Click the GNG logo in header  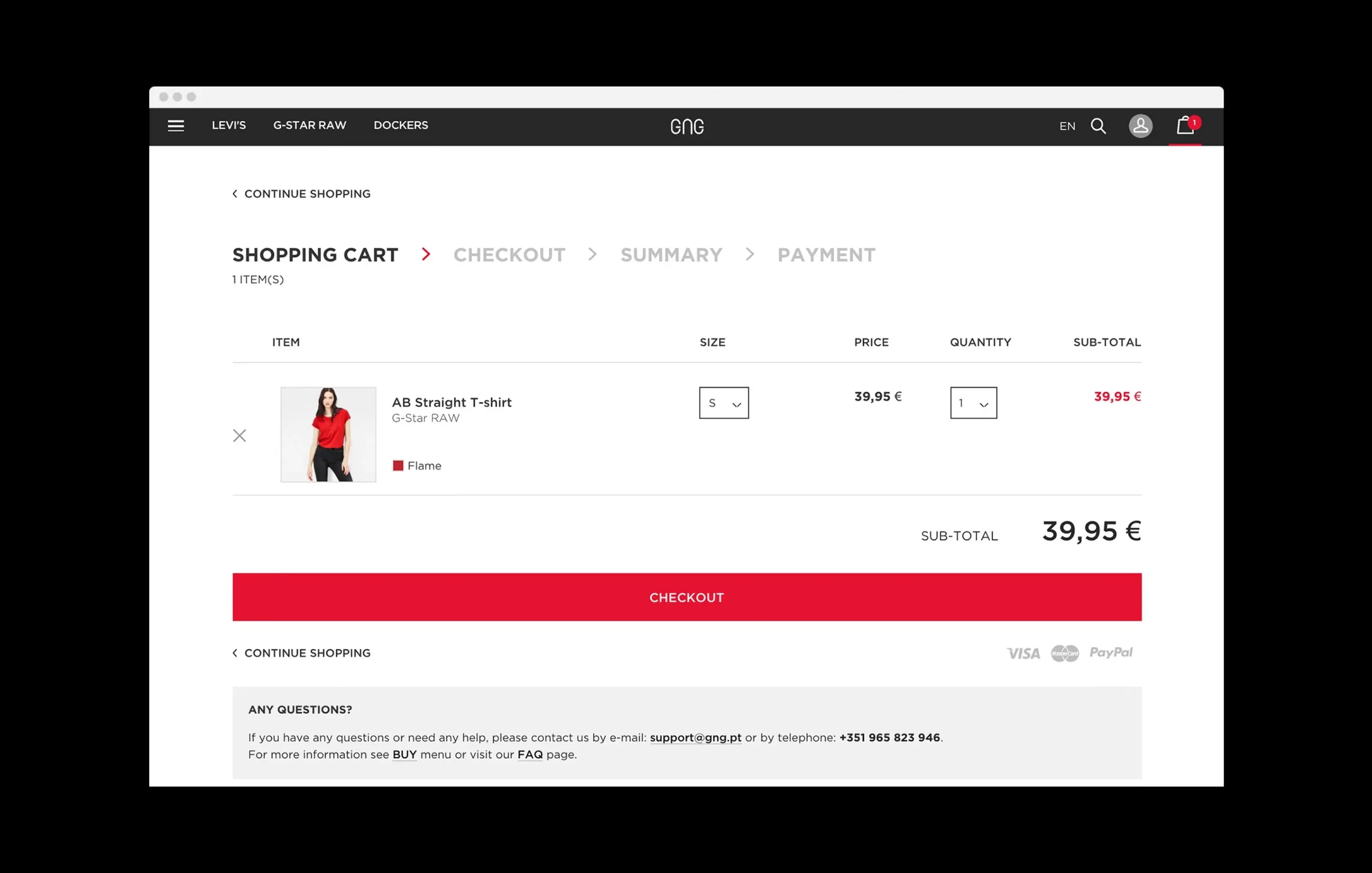click(687, 127)
